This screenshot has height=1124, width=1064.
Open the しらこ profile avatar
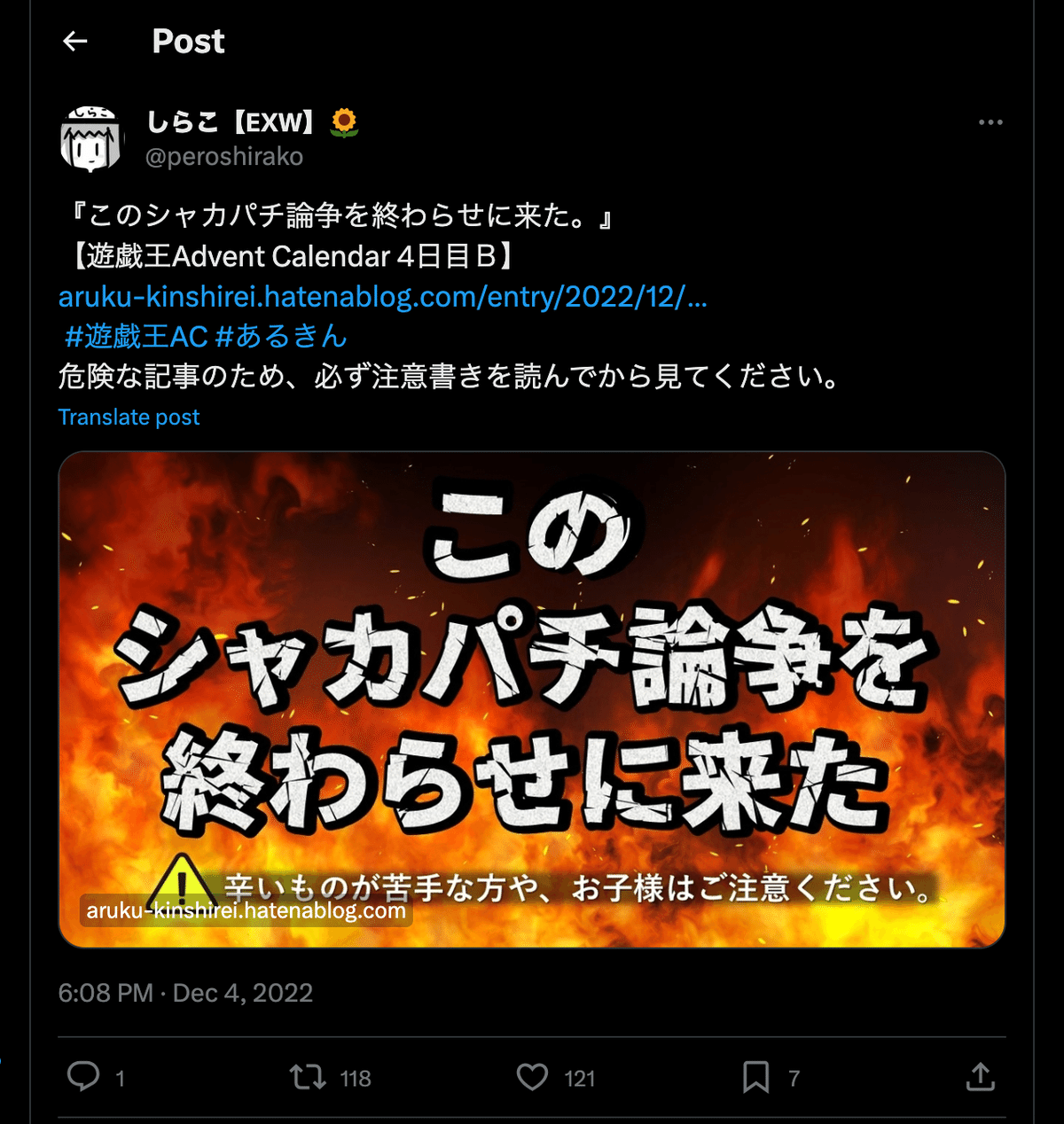90,139
